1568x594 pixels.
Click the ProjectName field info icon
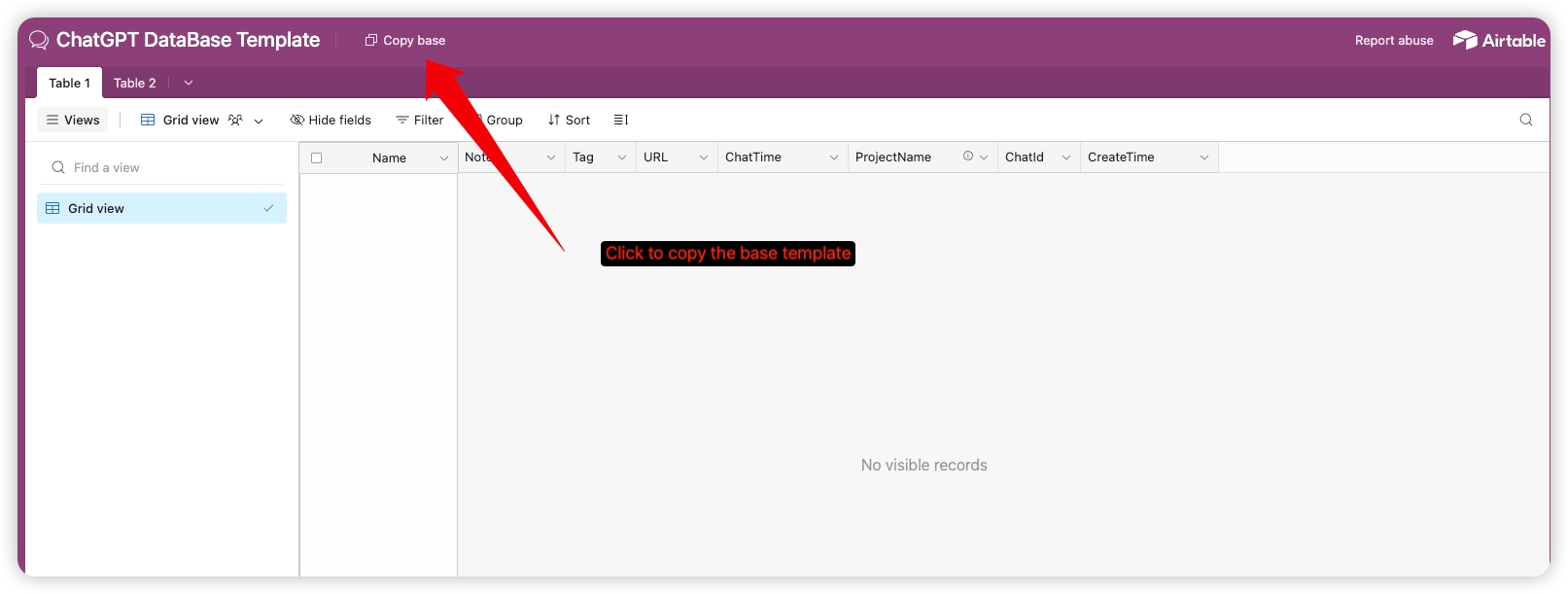(x=968, y=157)
